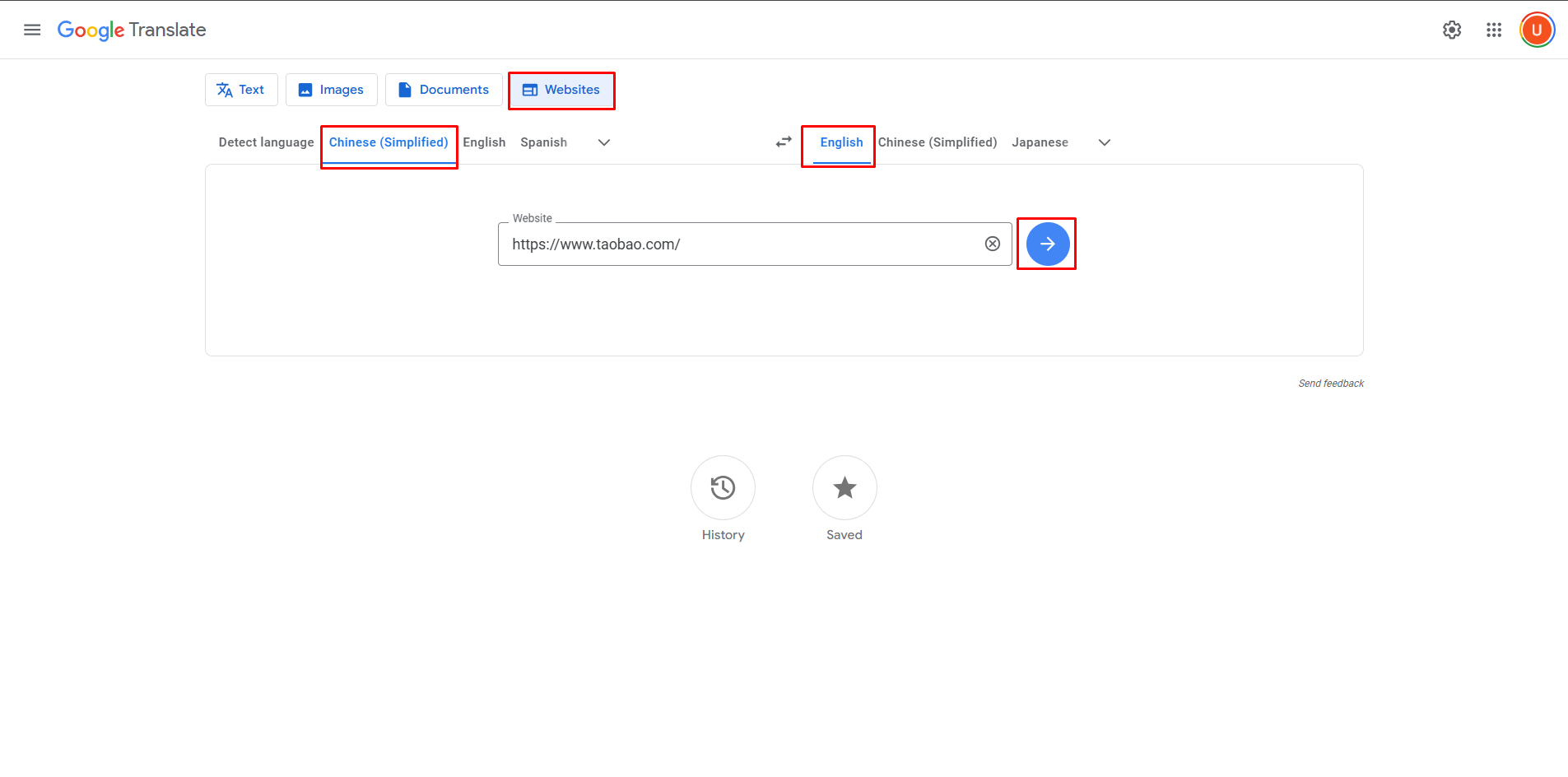1568x777 pixels.
Task: Clear the entered website URL
Action: click(991, 244)
